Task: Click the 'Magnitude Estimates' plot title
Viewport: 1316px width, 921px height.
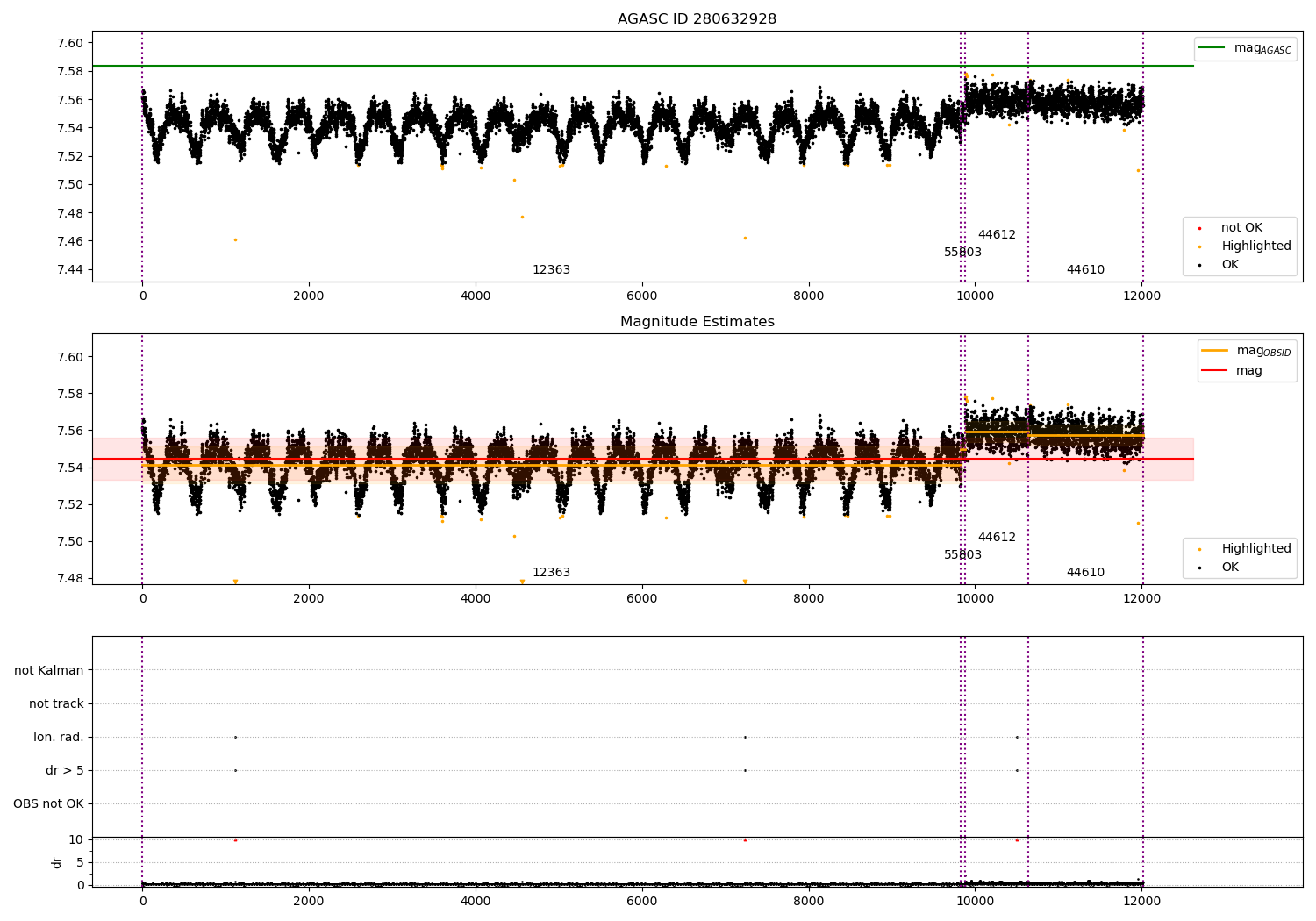Action: tap(697, 322)
